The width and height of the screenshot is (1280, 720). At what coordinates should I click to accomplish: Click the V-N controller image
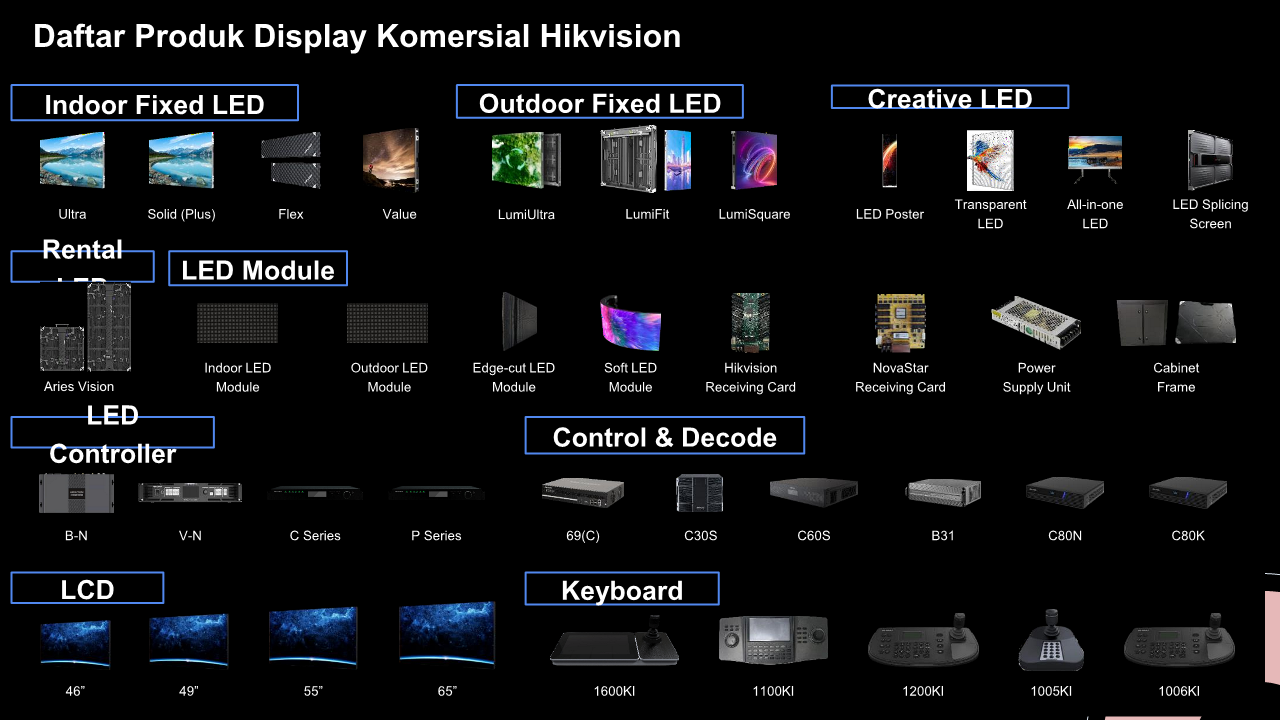click(190, 492)
